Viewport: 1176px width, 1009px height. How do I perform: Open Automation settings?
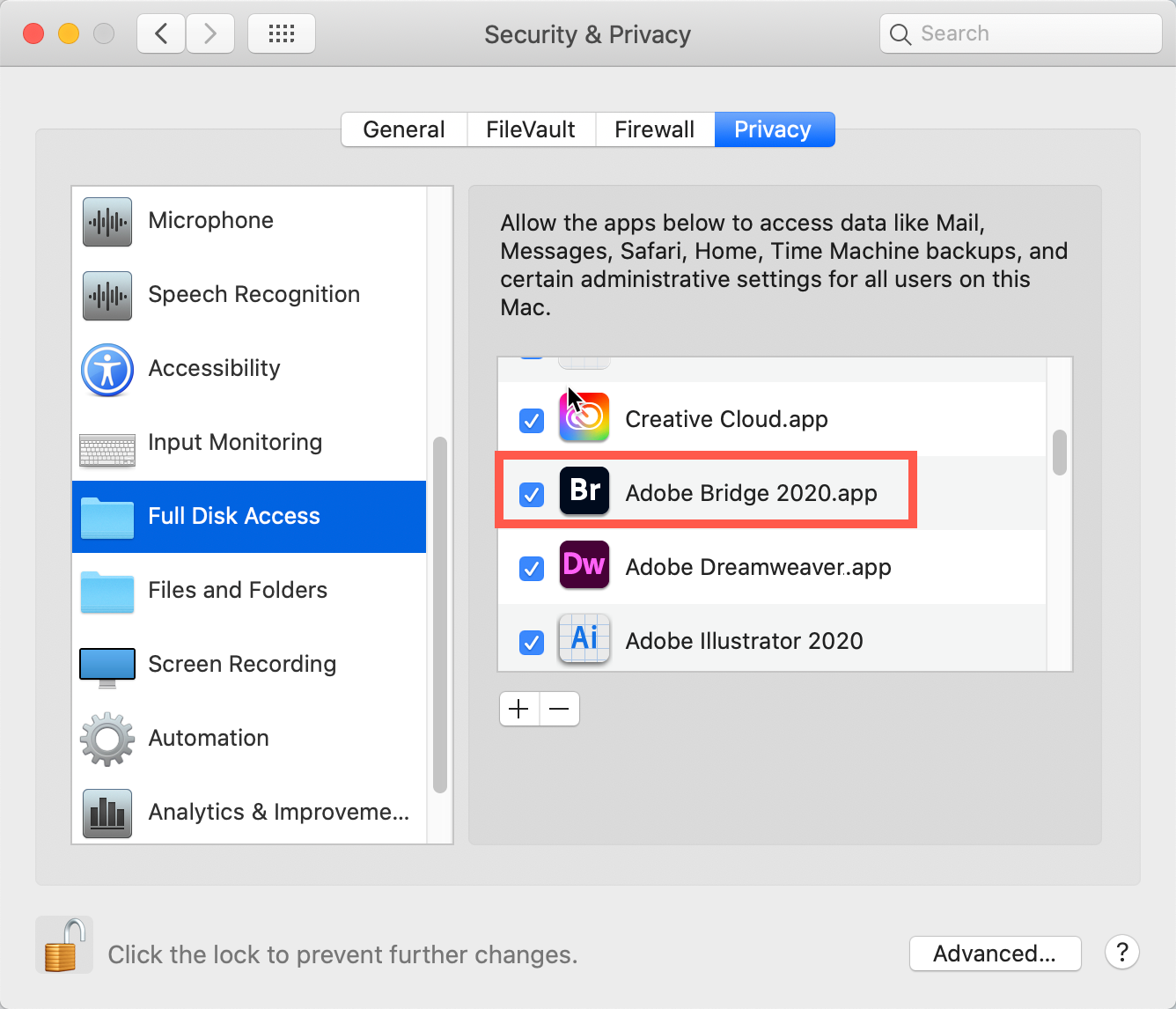(x=209, y=738)
